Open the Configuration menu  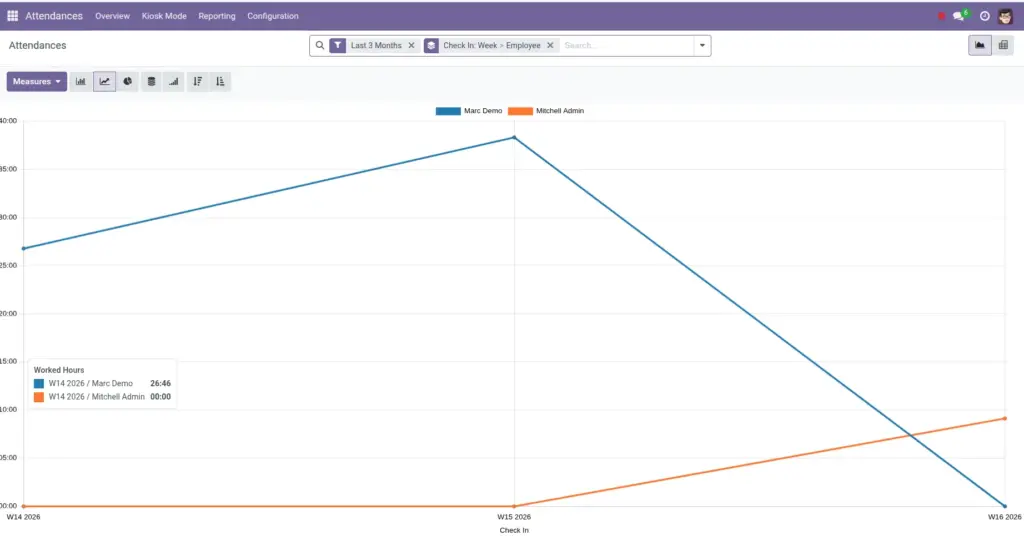272,16
